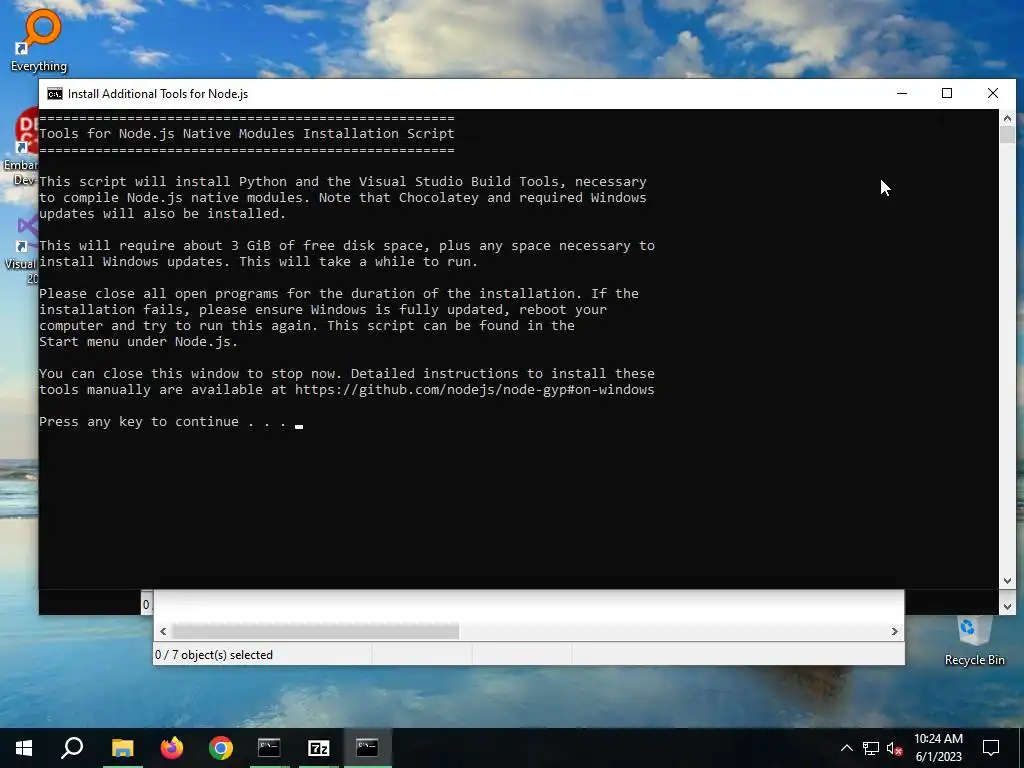The height and width of the screenshot is (768, 1024).
Task: Open the Recycle Bin on desktop
Action: point(974,641)
